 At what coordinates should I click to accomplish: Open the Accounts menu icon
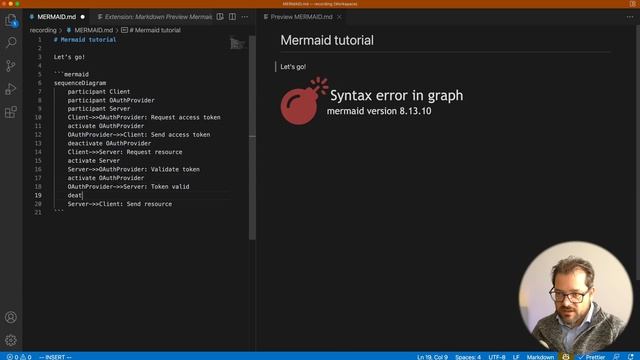click(x=11, y=317)
